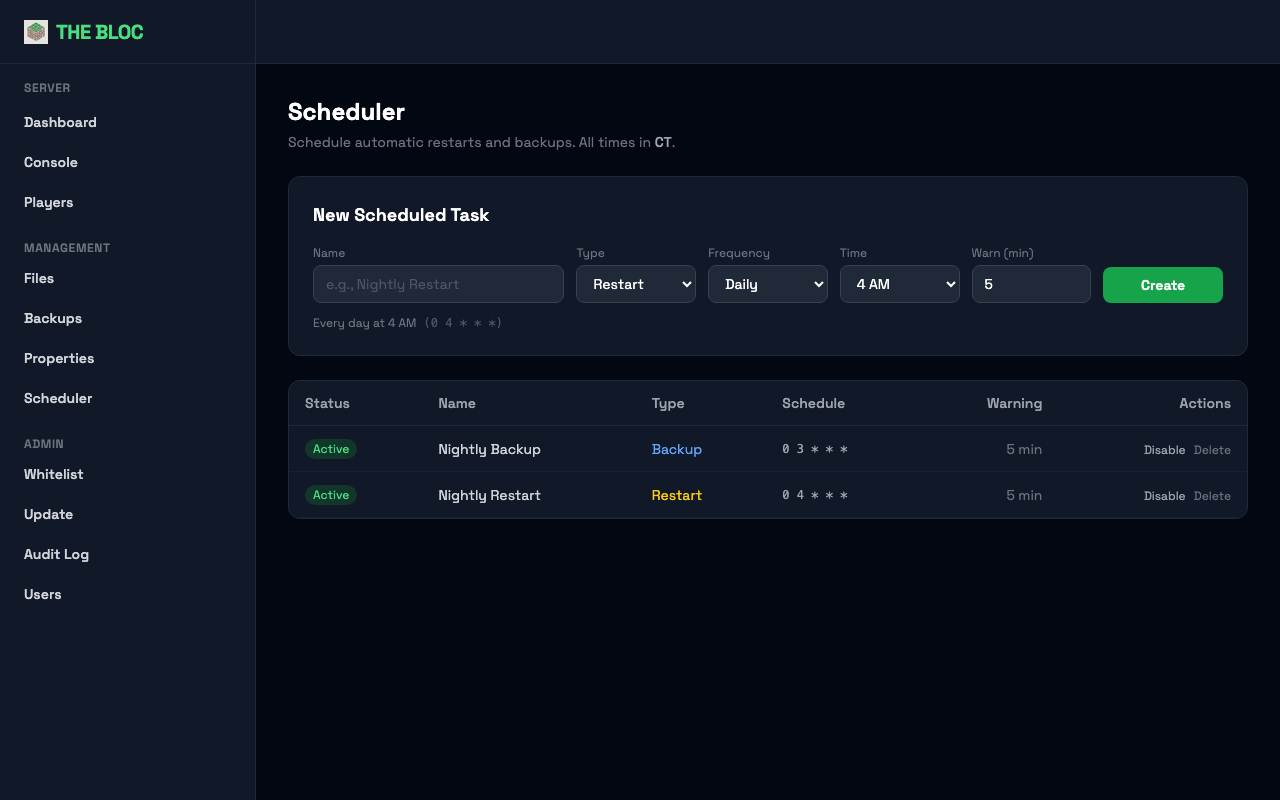Click the Create button
This screenshot has width=1280, height=800.
click(1162, 284)
